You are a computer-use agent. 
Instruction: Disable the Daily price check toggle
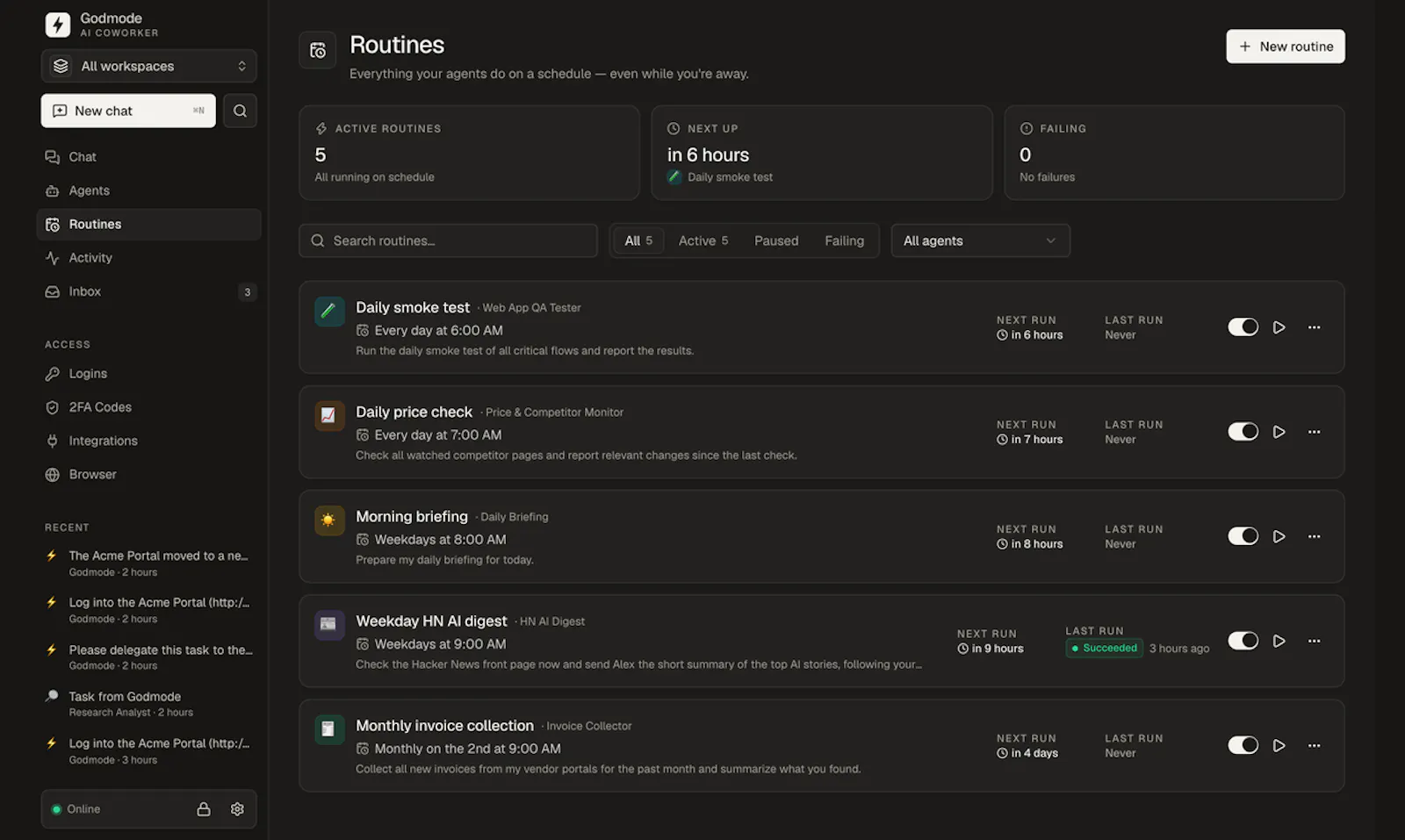[1243, 432]
